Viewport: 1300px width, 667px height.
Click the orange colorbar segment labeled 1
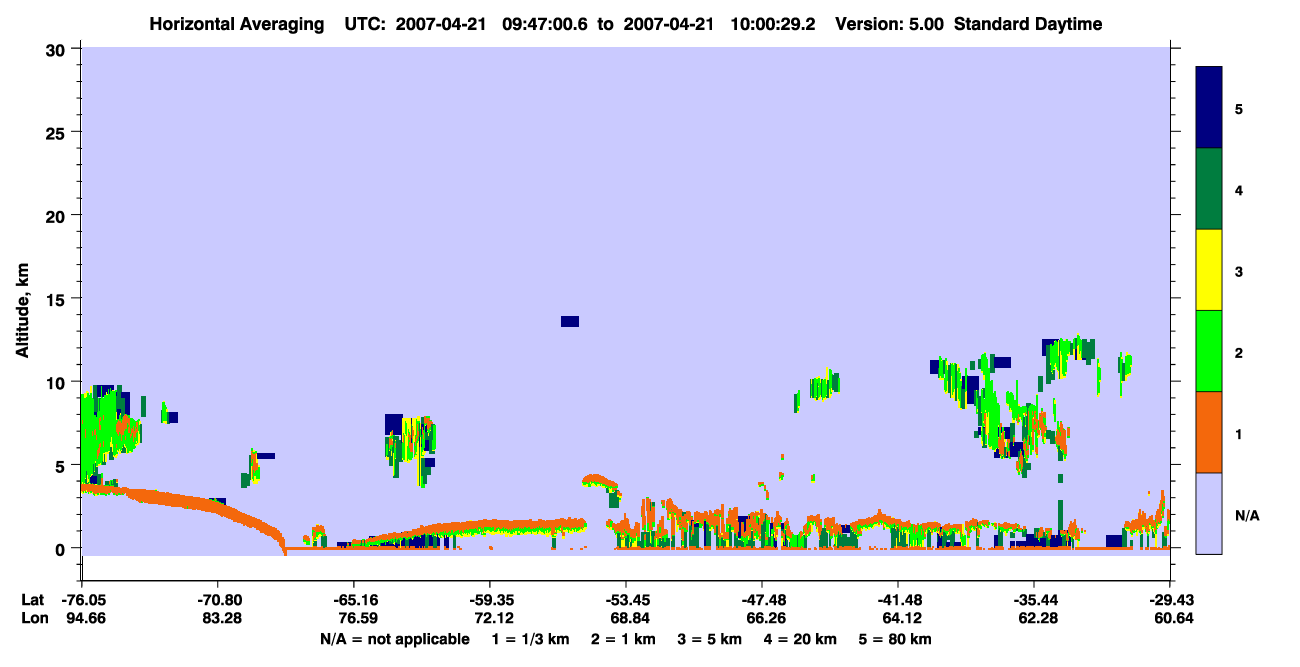pos(1209,432)
